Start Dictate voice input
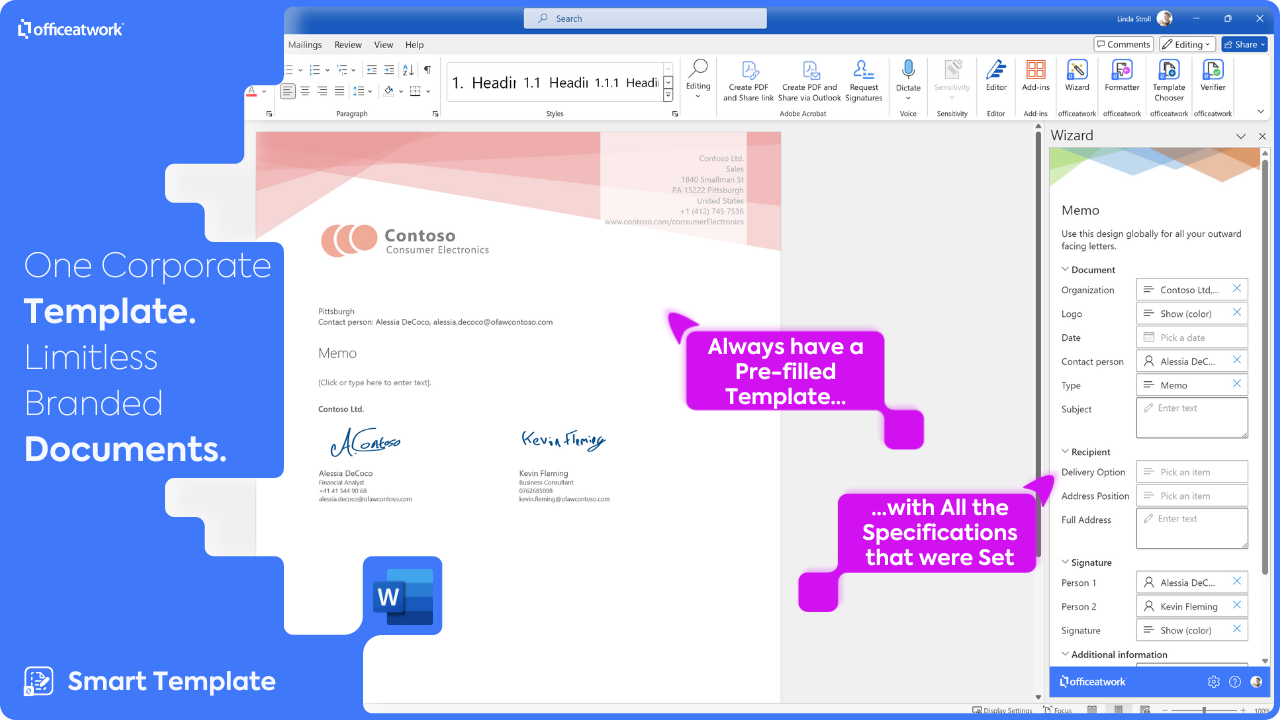The width and height of the screenshot is (1280, 720). (x=908, y=79)
